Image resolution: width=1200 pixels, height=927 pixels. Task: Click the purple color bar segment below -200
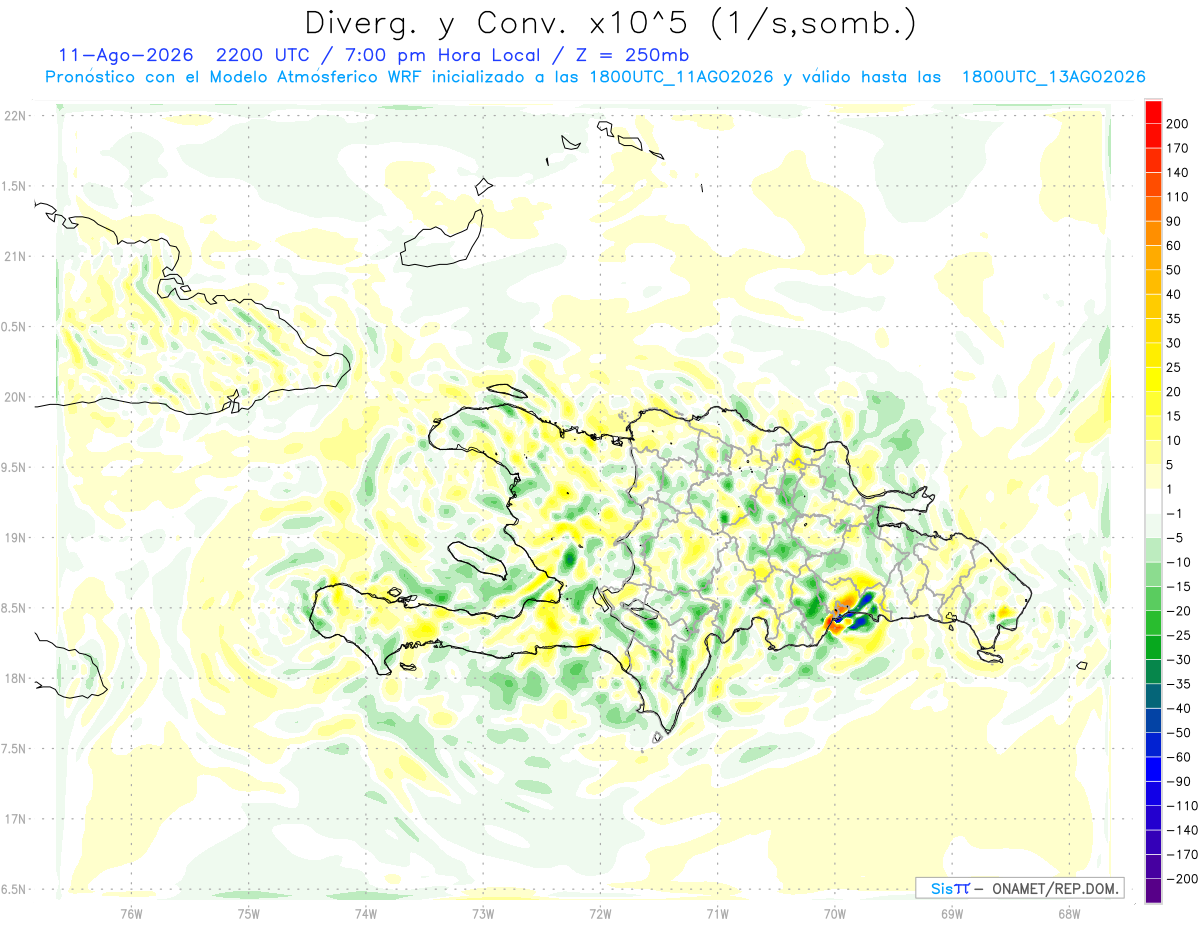click(x=1153, y=892)
